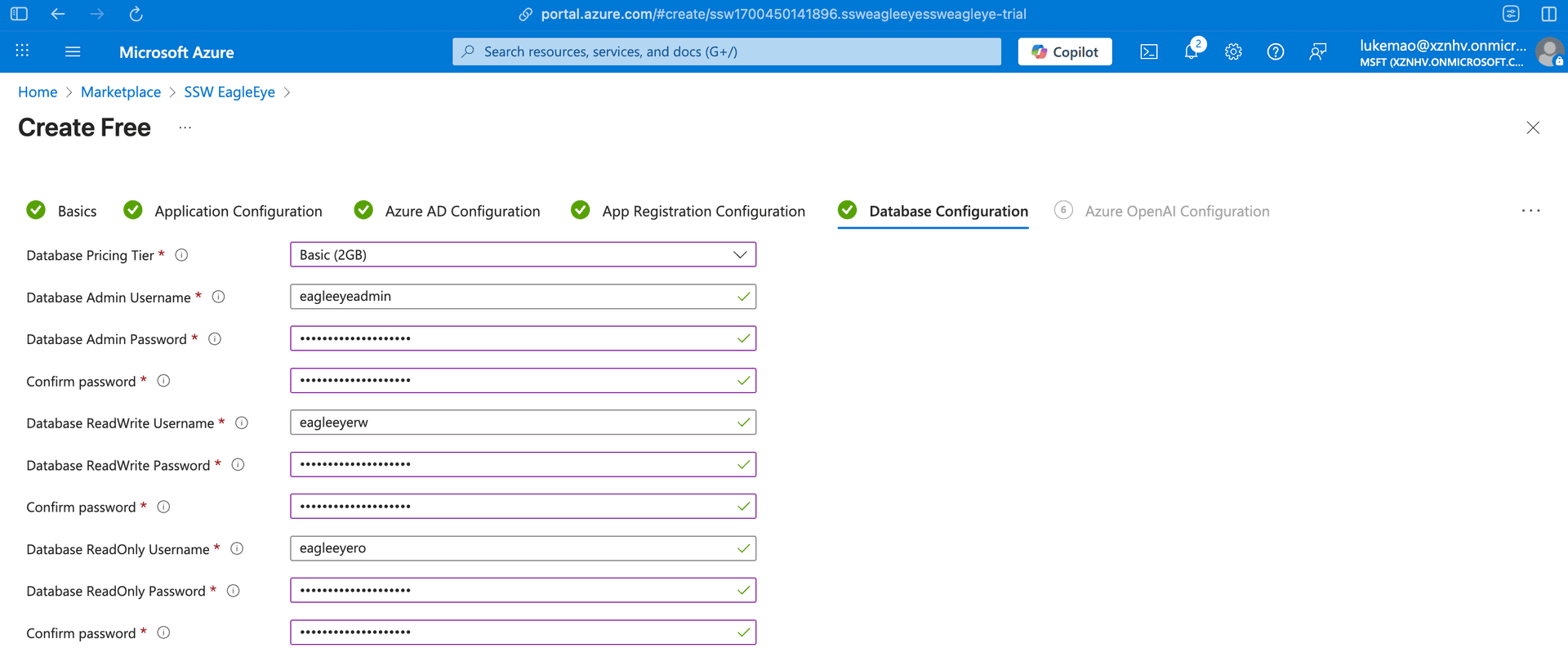Close the Create Free blade
The width and height of the screenshot is (1568, 666).
coord(1533,127)
